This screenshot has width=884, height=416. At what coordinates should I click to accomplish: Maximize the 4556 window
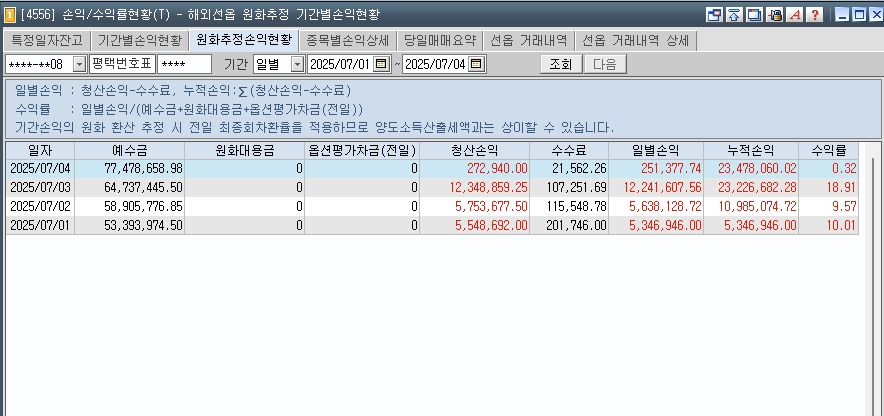859,15
